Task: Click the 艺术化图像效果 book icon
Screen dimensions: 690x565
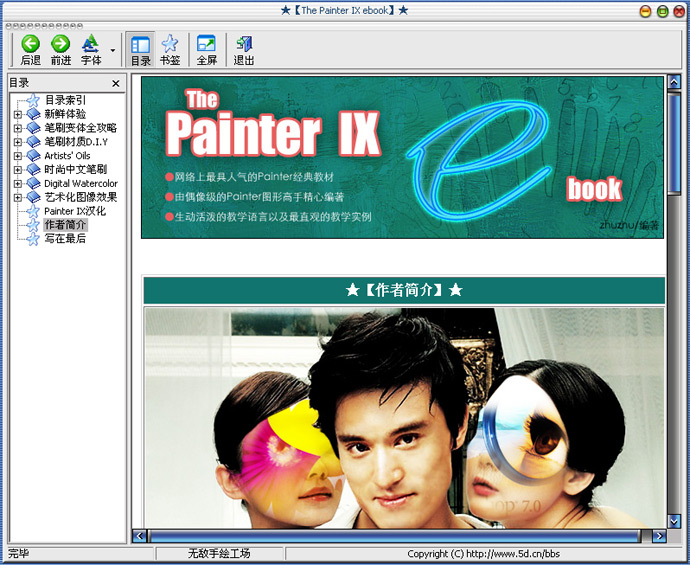Action: point(33,197)
